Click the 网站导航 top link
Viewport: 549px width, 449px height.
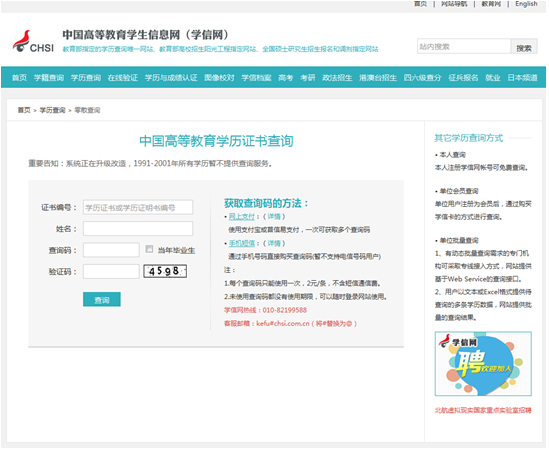454,4
